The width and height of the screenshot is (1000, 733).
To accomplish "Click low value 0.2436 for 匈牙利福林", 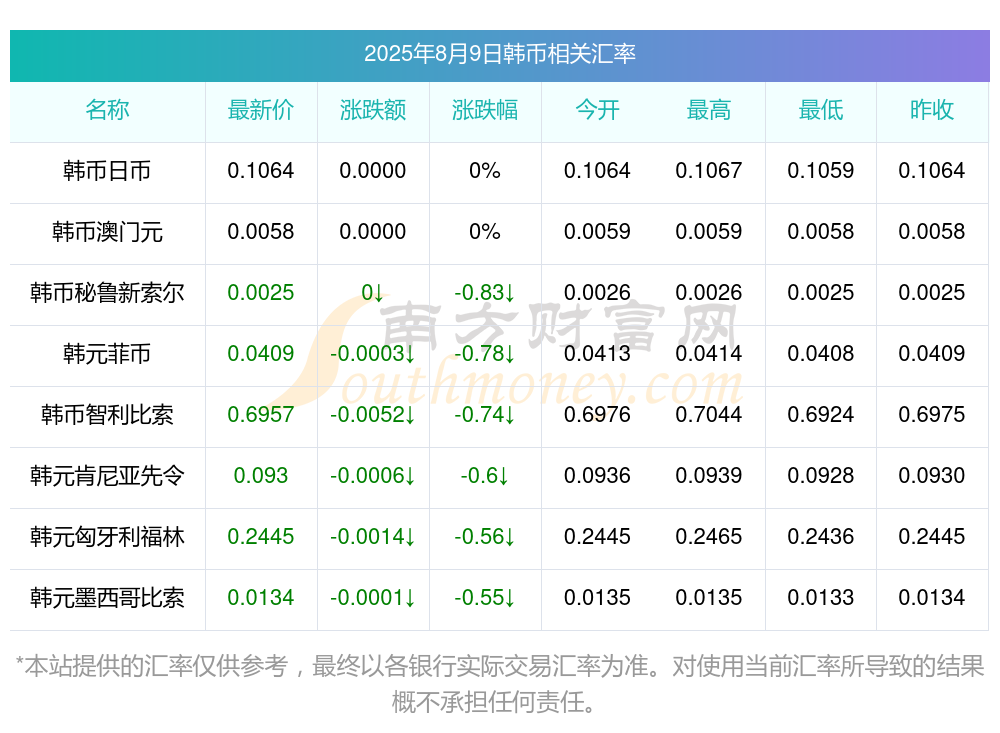I will coord(821,537).
